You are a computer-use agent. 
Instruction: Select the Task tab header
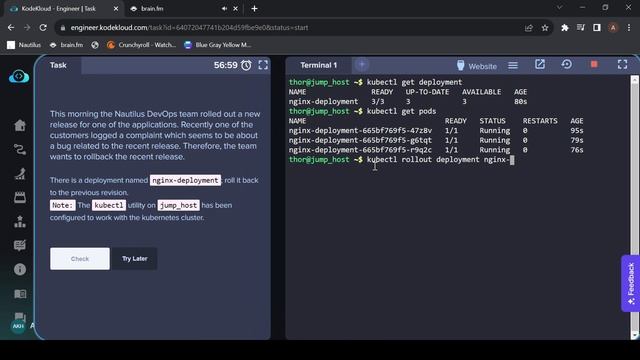click(58, 65)
